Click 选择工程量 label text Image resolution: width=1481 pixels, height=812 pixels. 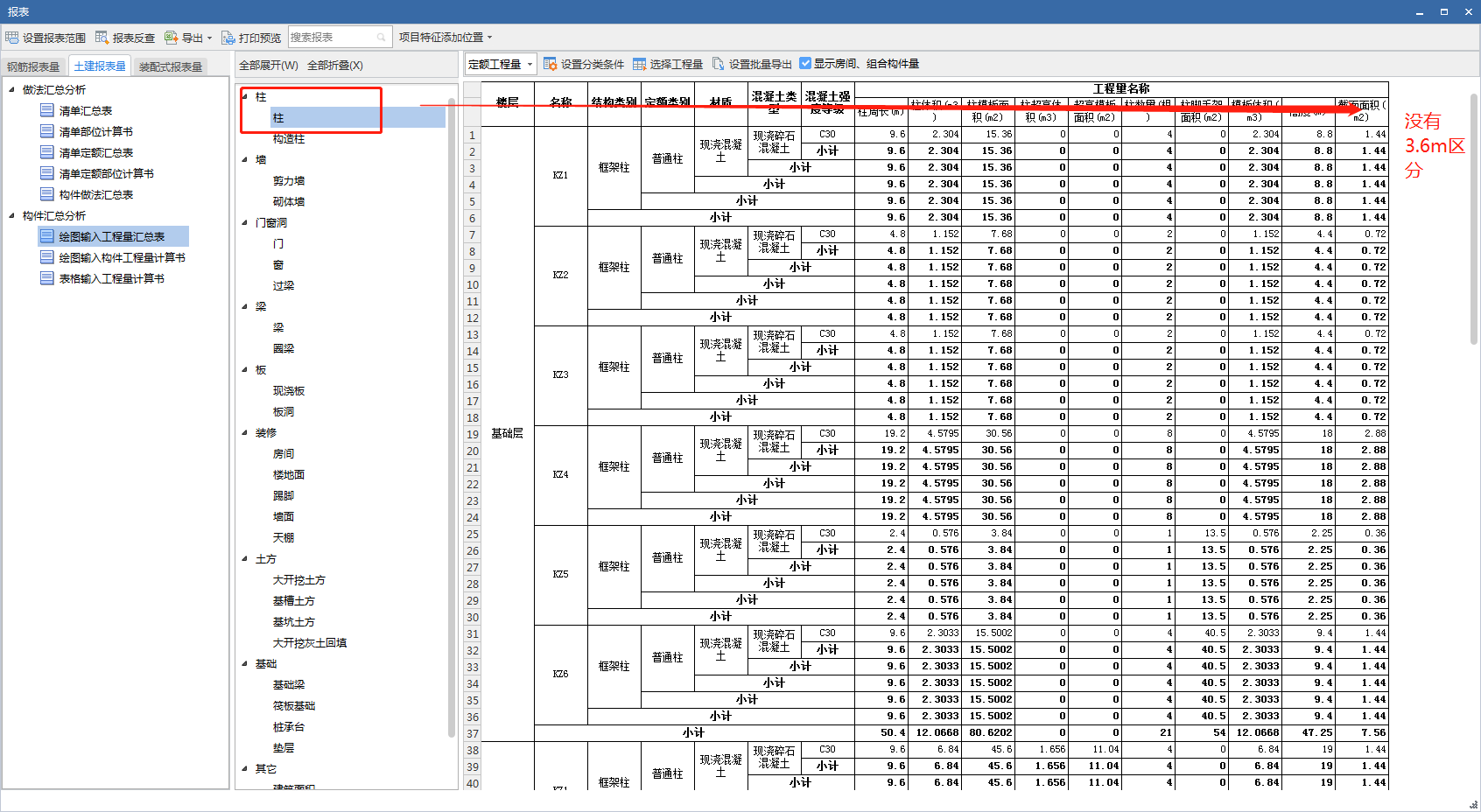point(677,64)
